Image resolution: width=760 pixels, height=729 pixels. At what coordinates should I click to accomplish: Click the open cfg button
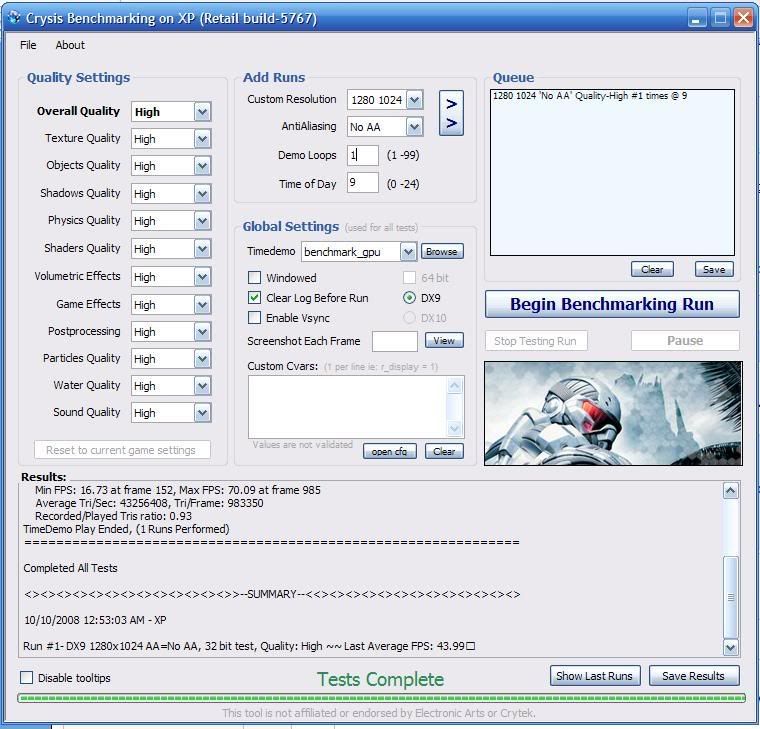(389, 451)
